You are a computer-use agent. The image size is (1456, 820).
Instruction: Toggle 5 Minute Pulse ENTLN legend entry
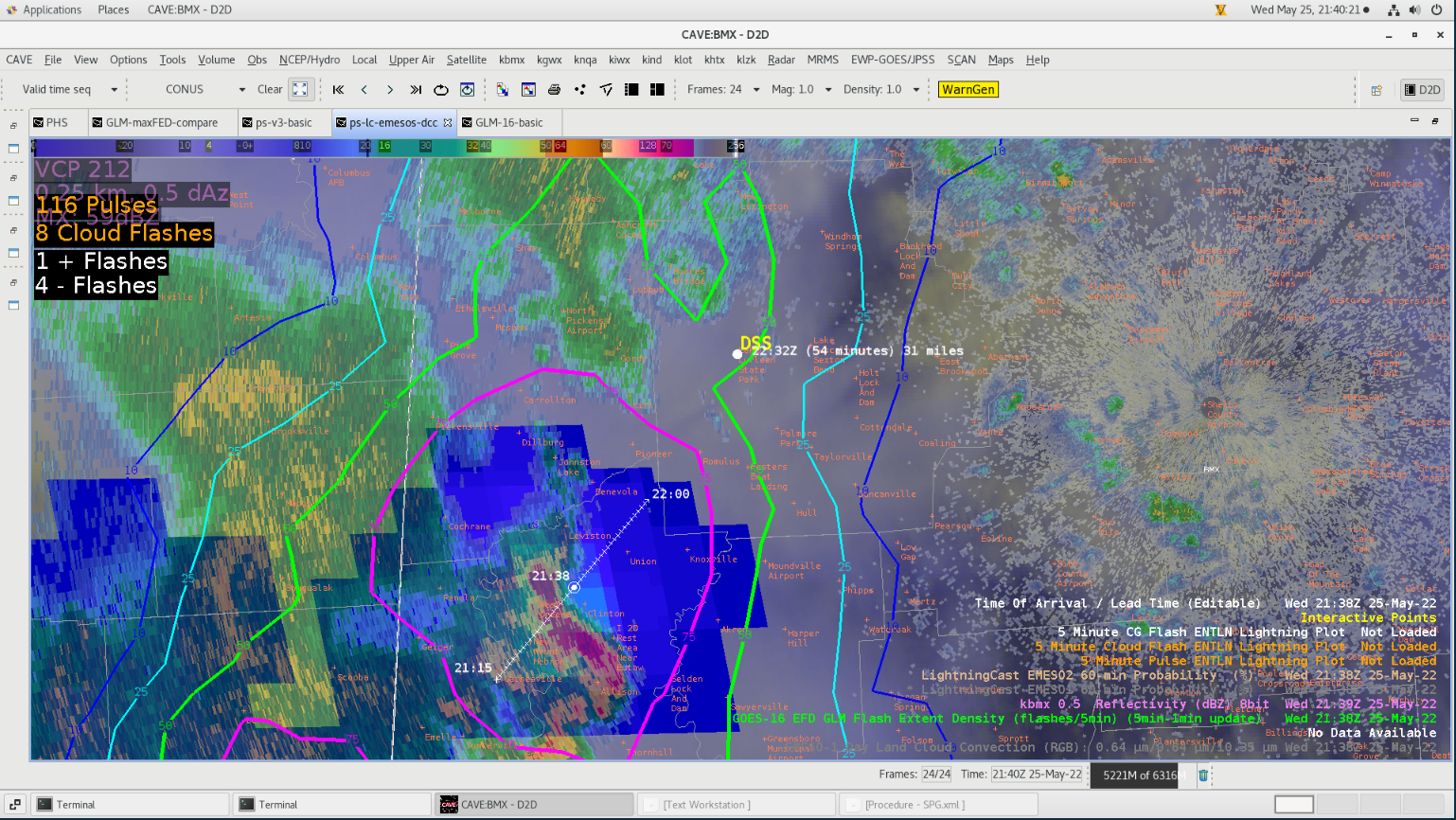[1258, 660]
